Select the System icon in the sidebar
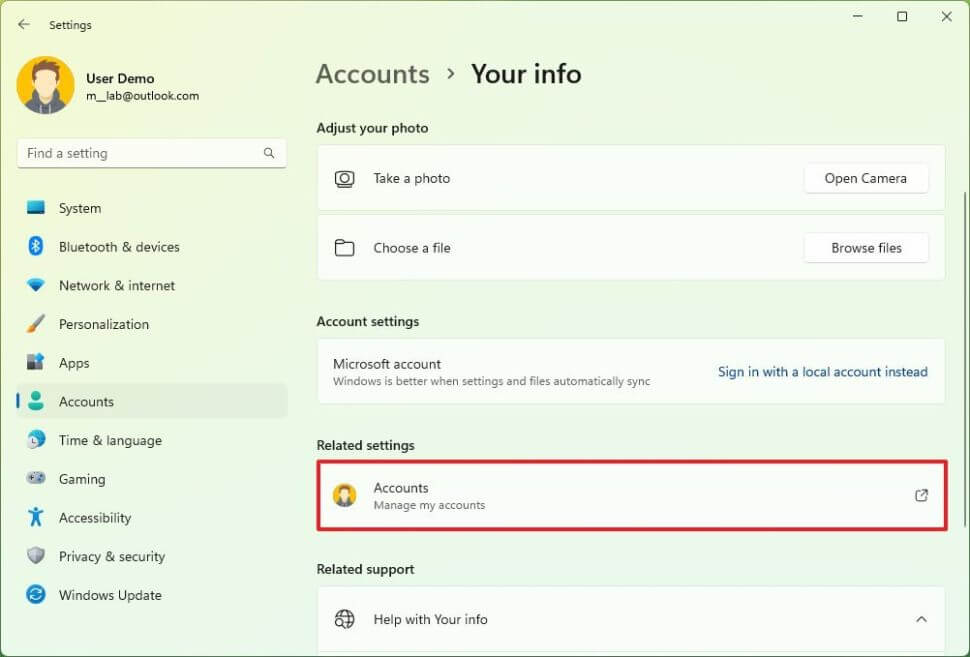970x657 pixels. coord(36,208)
